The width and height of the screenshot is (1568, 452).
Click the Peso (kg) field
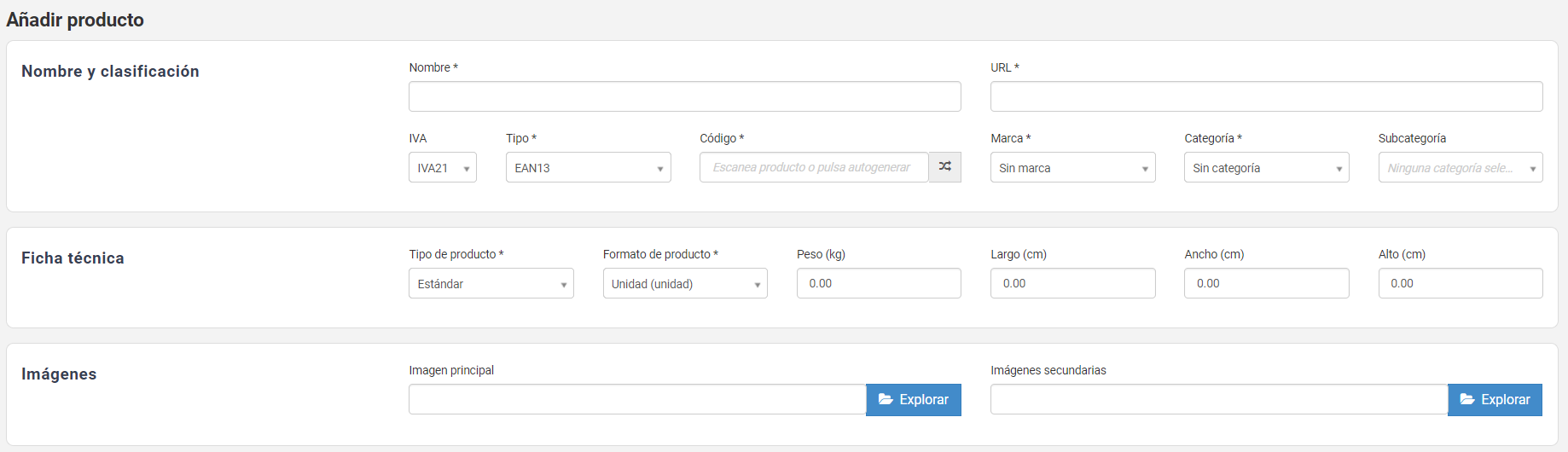(879, 283)
